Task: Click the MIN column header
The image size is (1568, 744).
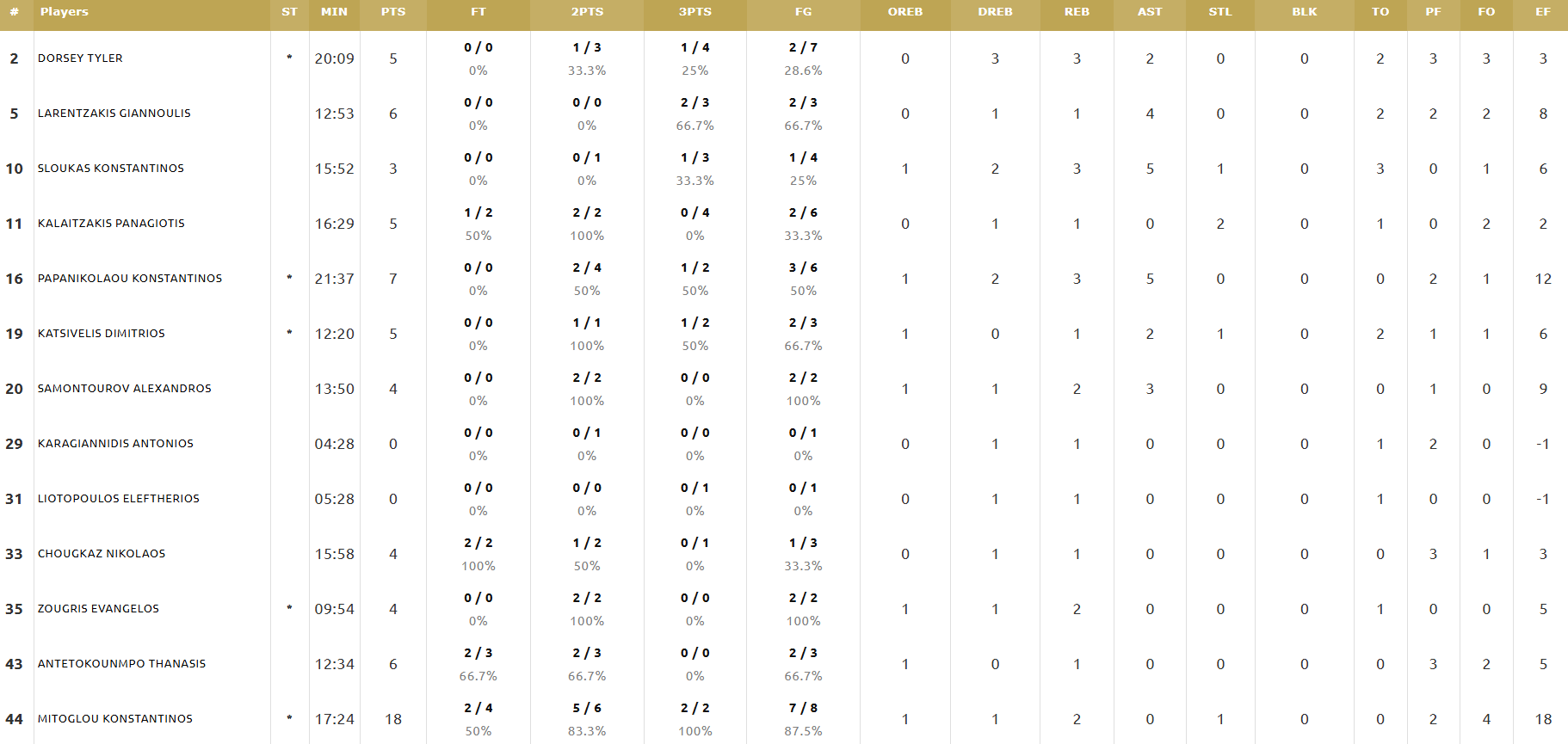Action: pos(334,12)
